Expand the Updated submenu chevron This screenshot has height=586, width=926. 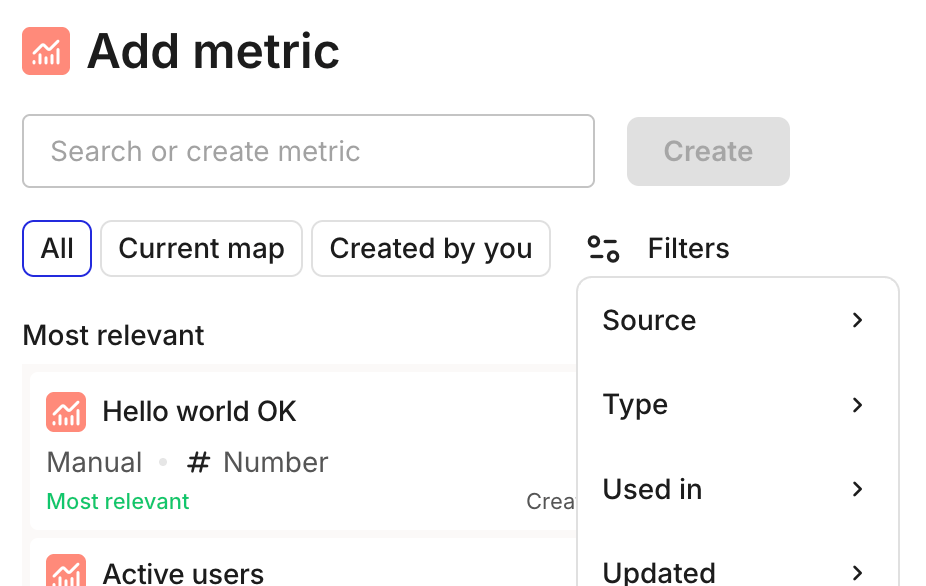(x=857, y=573)
